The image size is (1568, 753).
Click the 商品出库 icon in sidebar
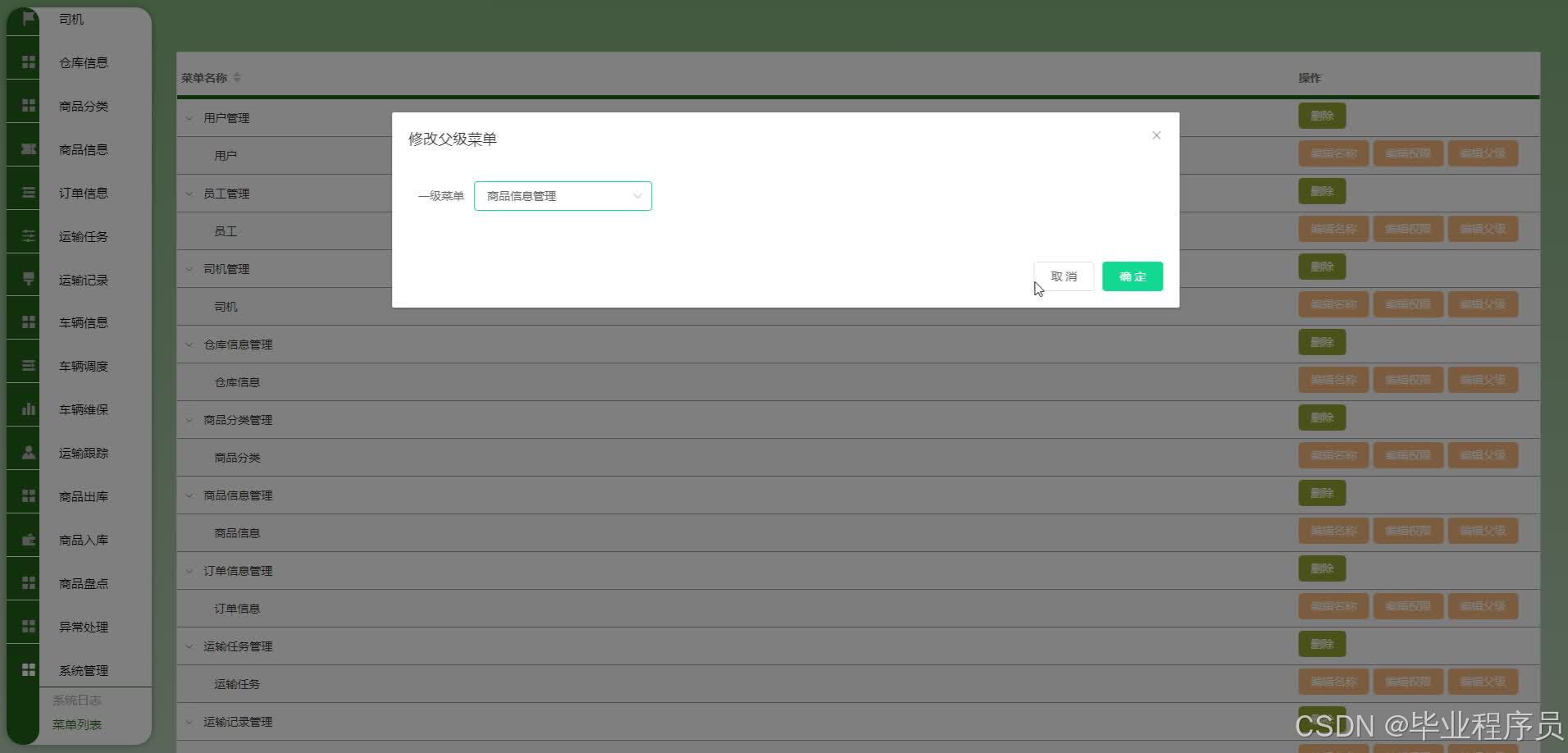click(29, 496)
